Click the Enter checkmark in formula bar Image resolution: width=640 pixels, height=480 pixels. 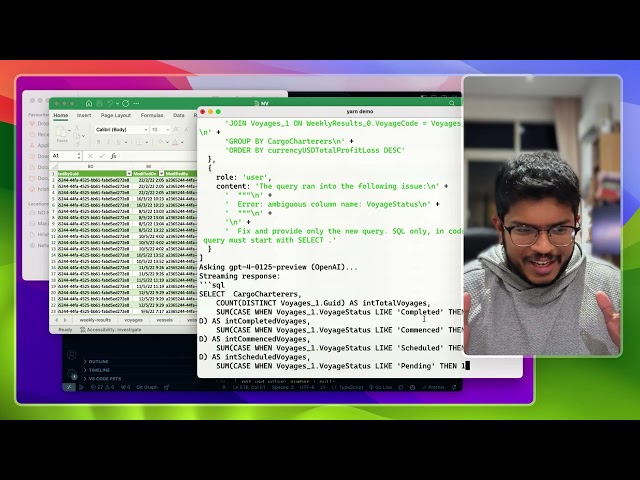pyautogui.click(x=102, y=156)
